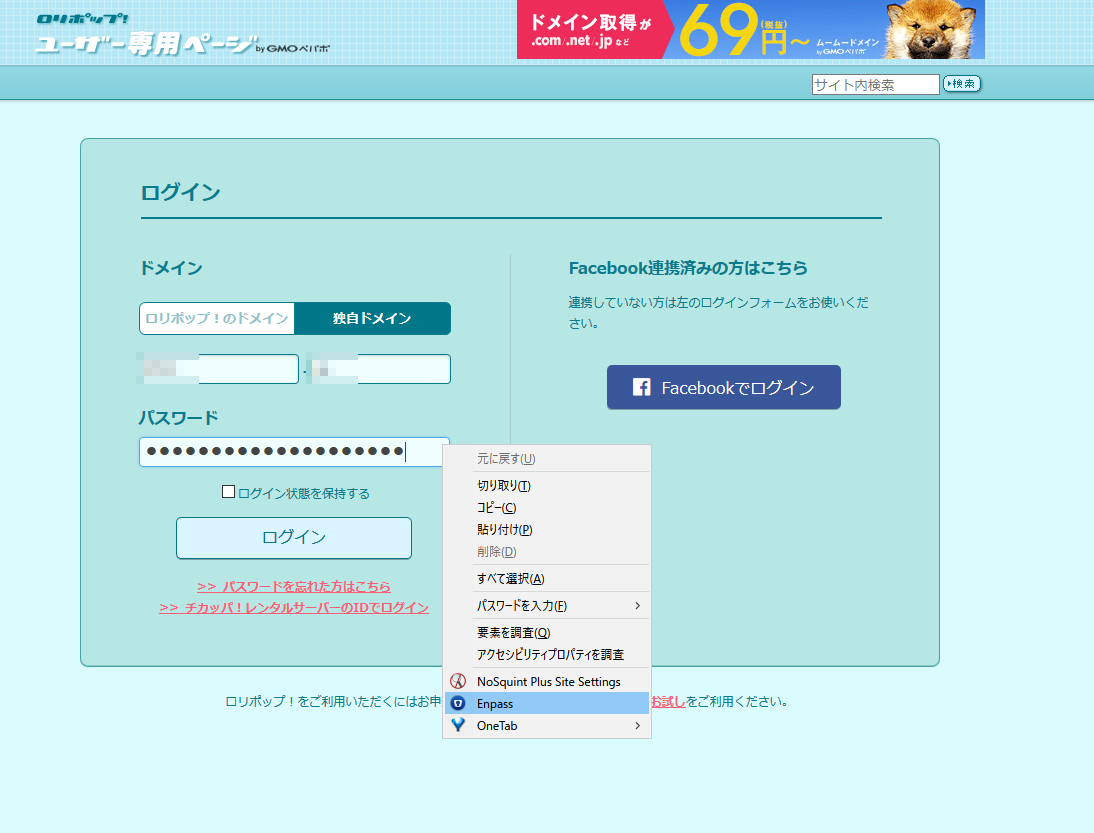Open NoSquint Plus Site Settings entry

click(x=547, y=682)
